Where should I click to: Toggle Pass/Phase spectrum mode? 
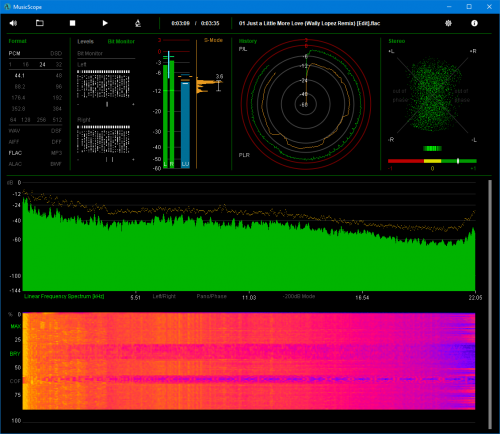pos(211,296)
